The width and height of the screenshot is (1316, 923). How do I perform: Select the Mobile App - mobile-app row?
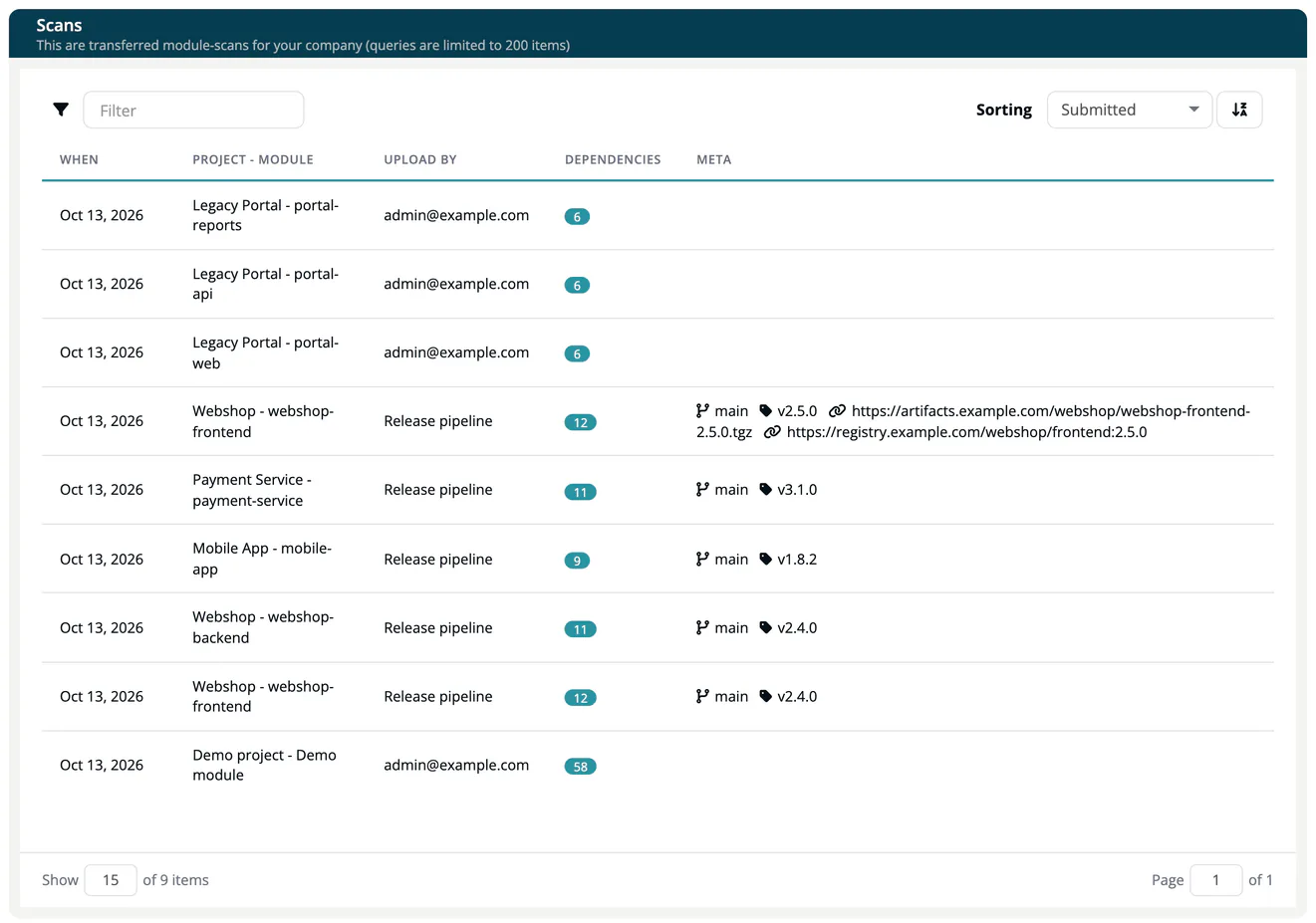click(x=658, y=559)
